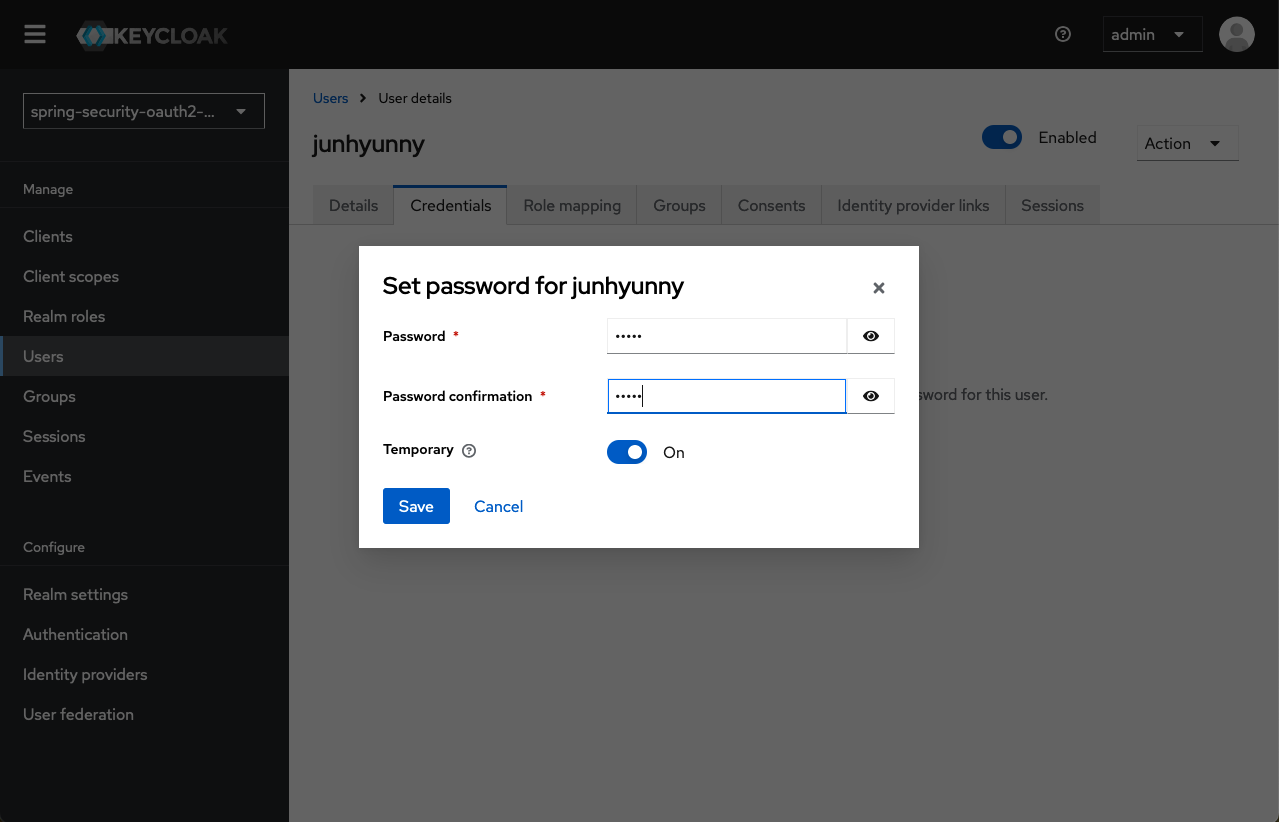Show the Password field characters
Viewport: 1279px width, 822px height.
[871, 336]
